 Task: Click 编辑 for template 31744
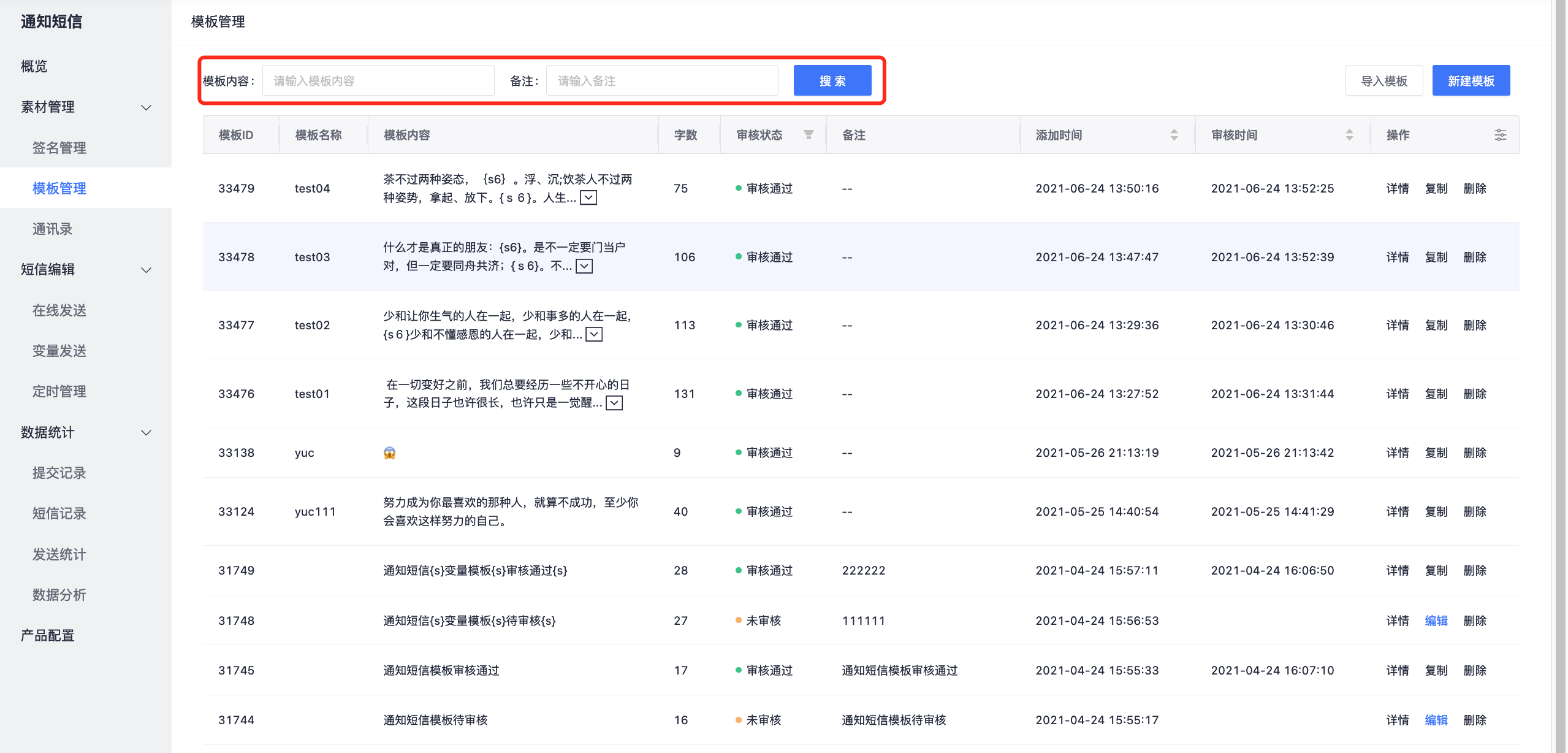1436,720
